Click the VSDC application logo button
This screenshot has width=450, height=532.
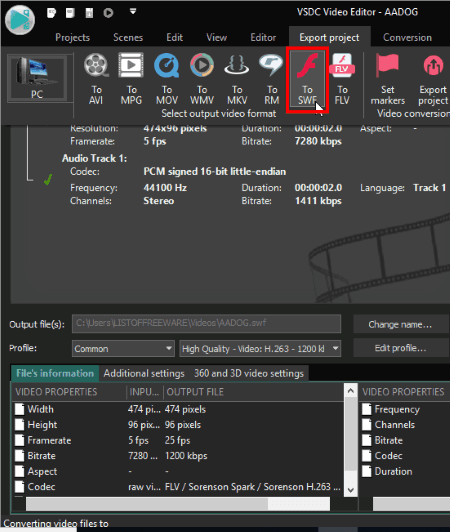tap(20, 20)
